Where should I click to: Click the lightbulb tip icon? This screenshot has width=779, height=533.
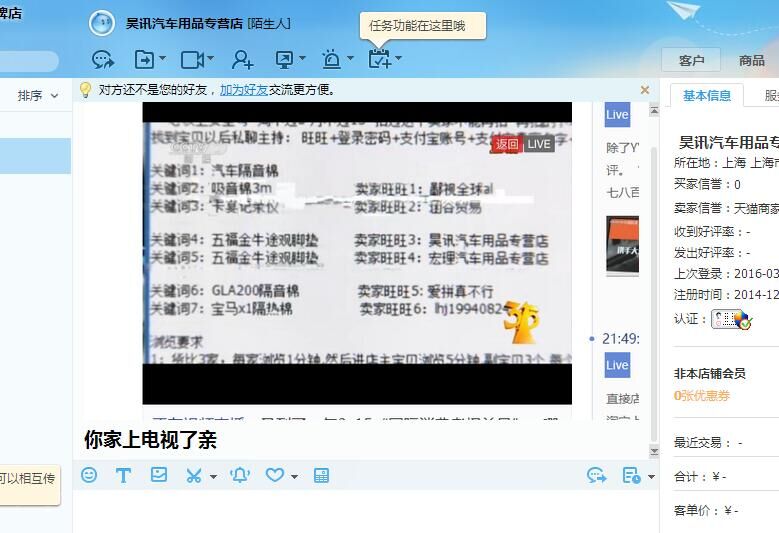(85, 90)
